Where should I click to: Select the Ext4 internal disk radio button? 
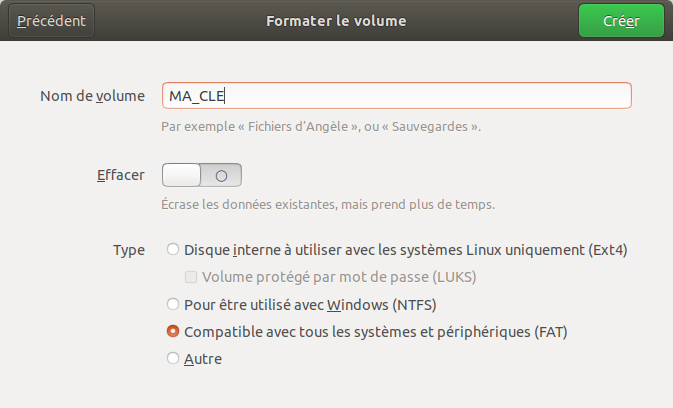coord(173,250)
